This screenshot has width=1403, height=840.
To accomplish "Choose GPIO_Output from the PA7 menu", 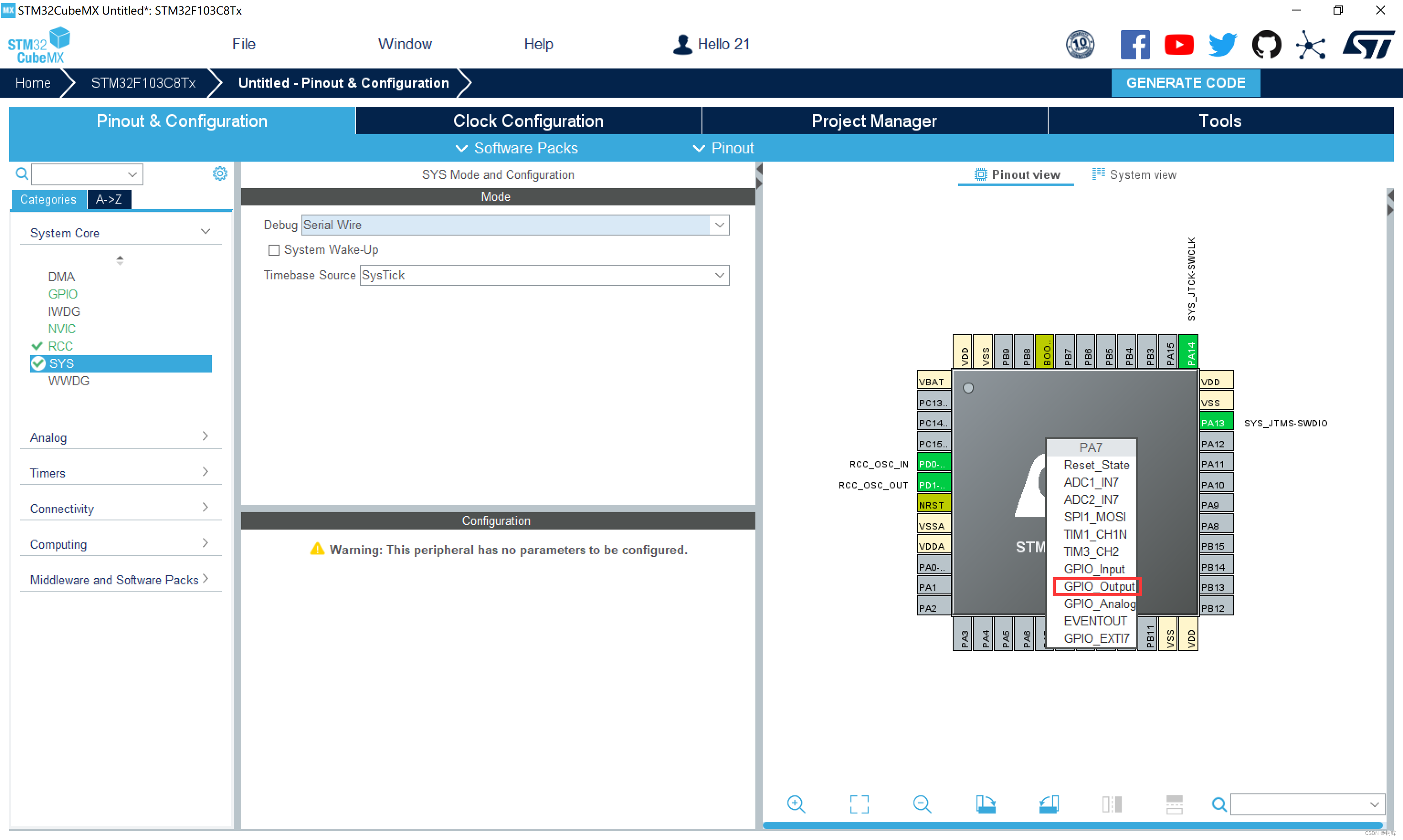I will (1098, 587).
